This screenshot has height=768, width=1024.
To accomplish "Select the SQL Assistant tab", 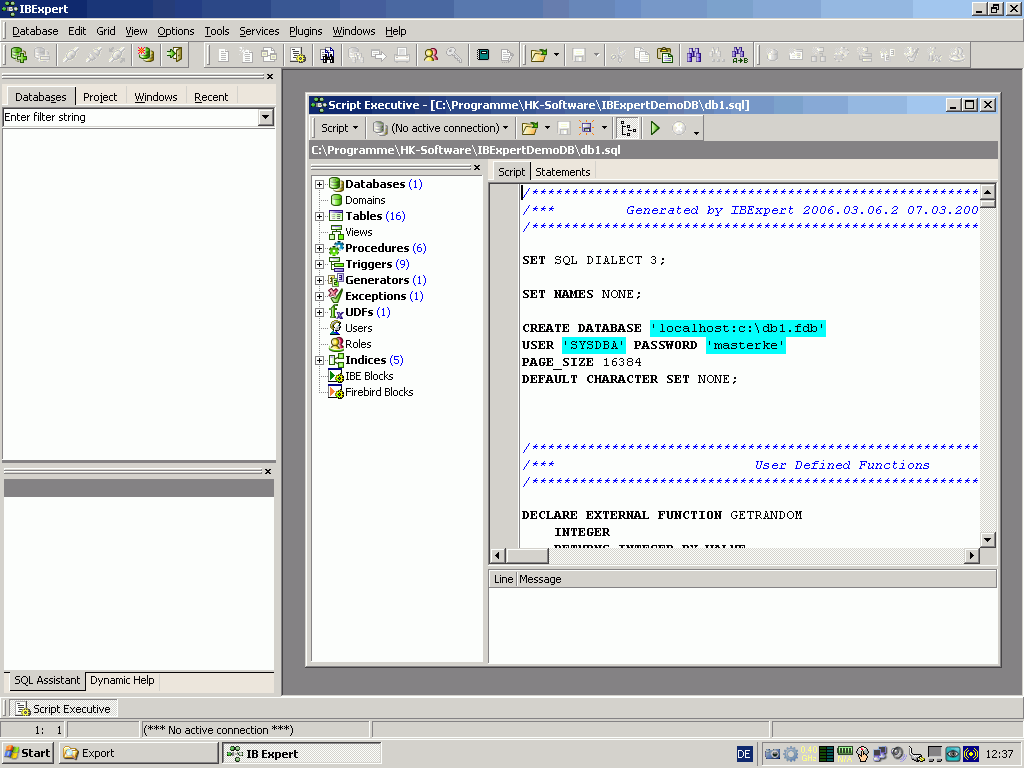I will click(47, 680).
